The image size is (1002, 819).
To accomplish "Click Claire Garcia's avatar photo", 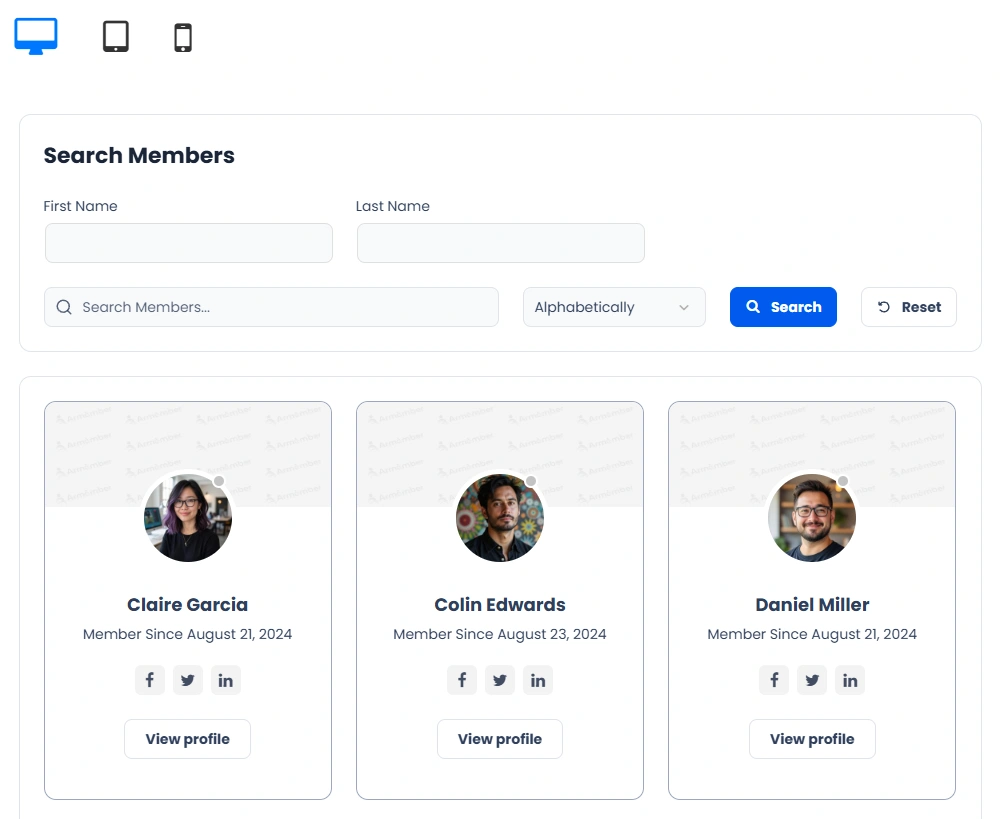I will [x=188, y=517].
